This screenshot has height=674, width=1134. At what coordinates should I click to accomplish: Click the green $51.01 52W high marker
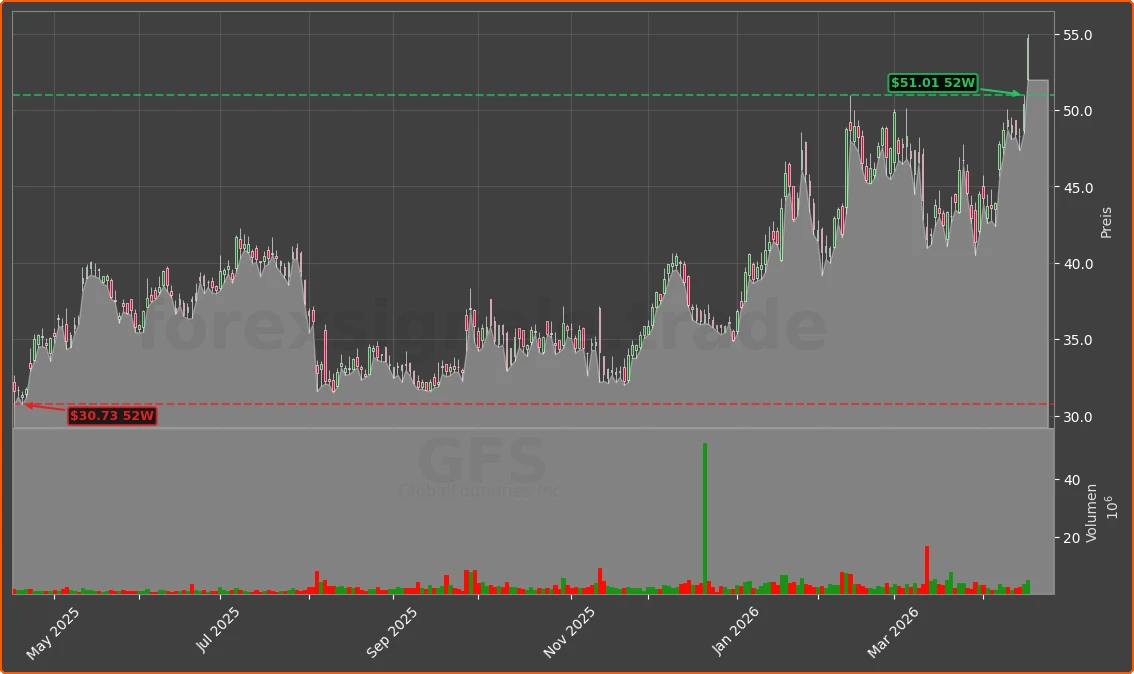930,84
